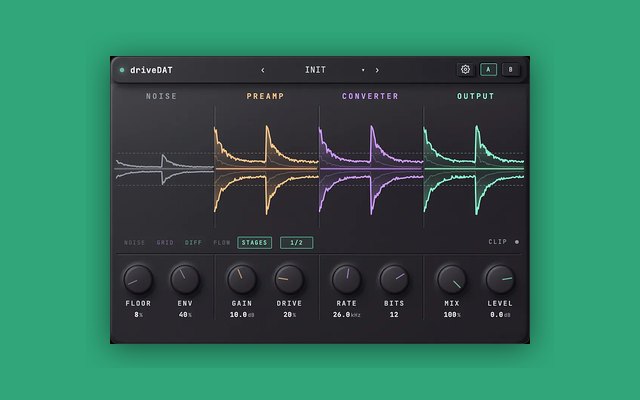
Task: Click the grey NOISE waveform display
Action: pyautogui.click(x=164, y=169)
